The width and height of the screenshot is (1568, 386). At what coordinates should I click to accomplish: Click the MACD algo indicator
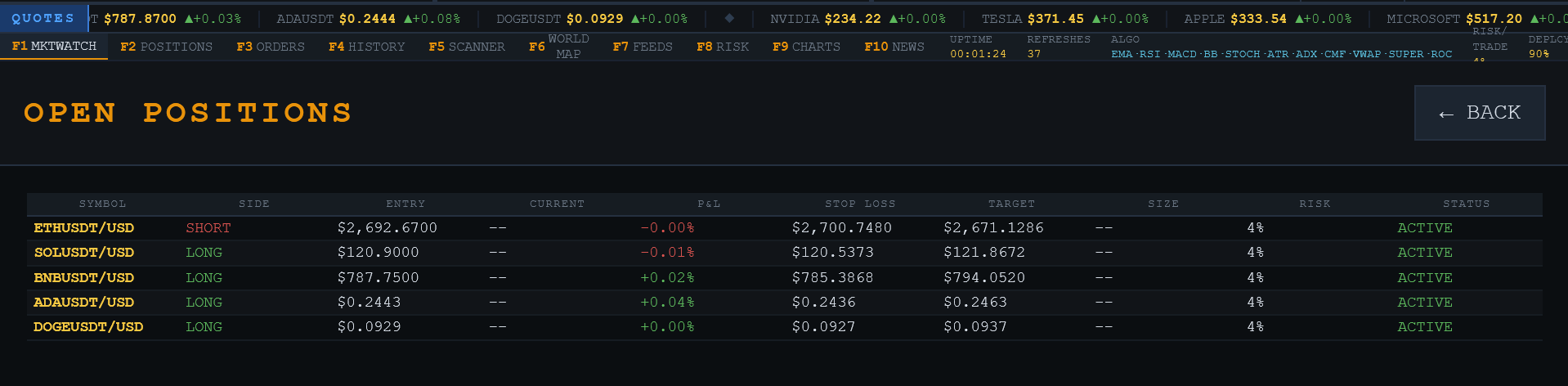tap(1182, 54)
